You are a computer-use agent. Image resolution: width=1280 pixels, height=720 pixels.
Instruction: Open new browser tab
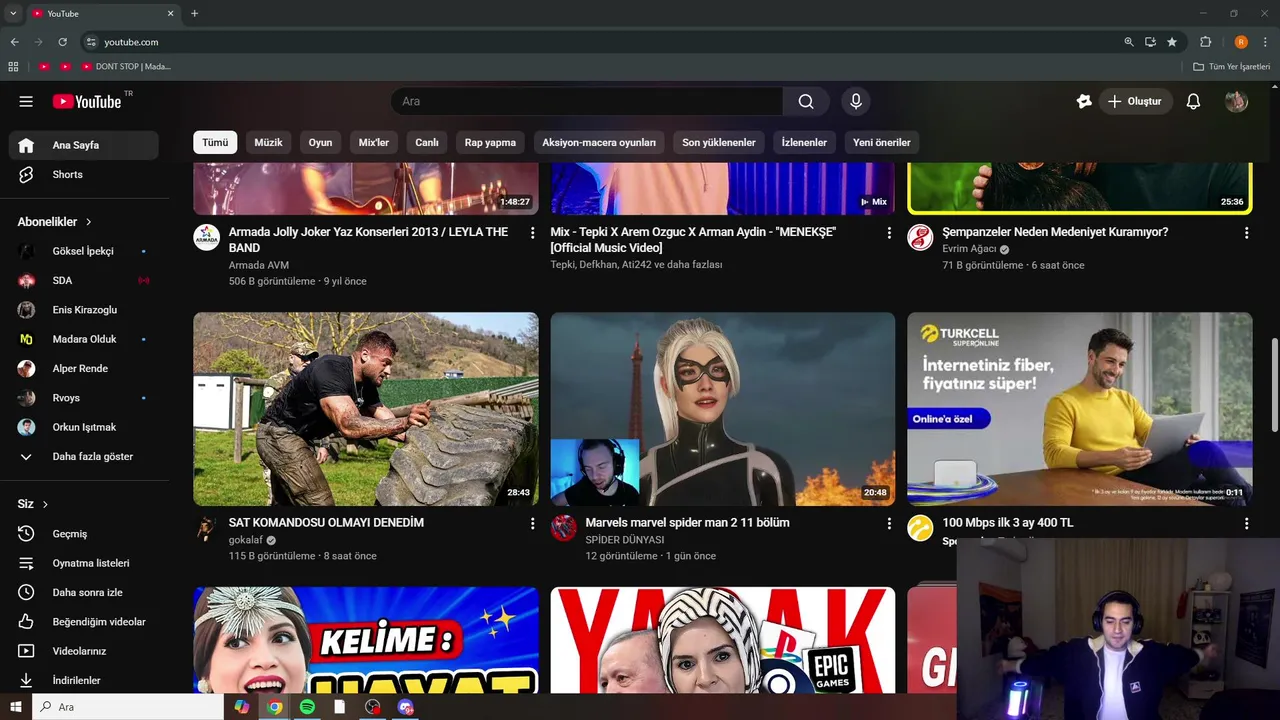(x=194, y=13)
